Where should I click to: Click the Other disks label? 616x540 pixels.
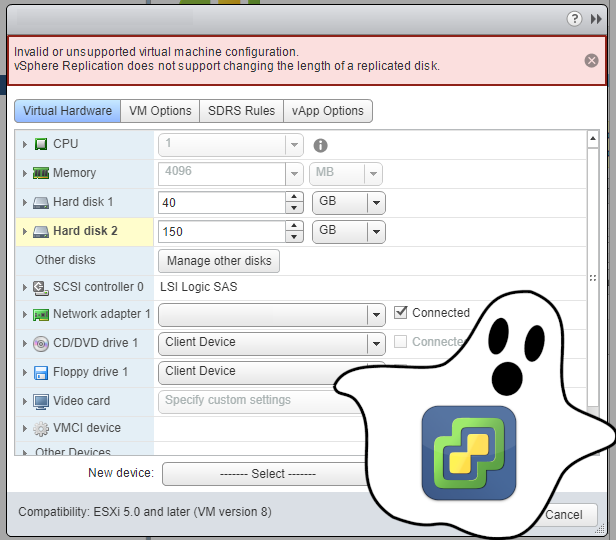point(65,260)
